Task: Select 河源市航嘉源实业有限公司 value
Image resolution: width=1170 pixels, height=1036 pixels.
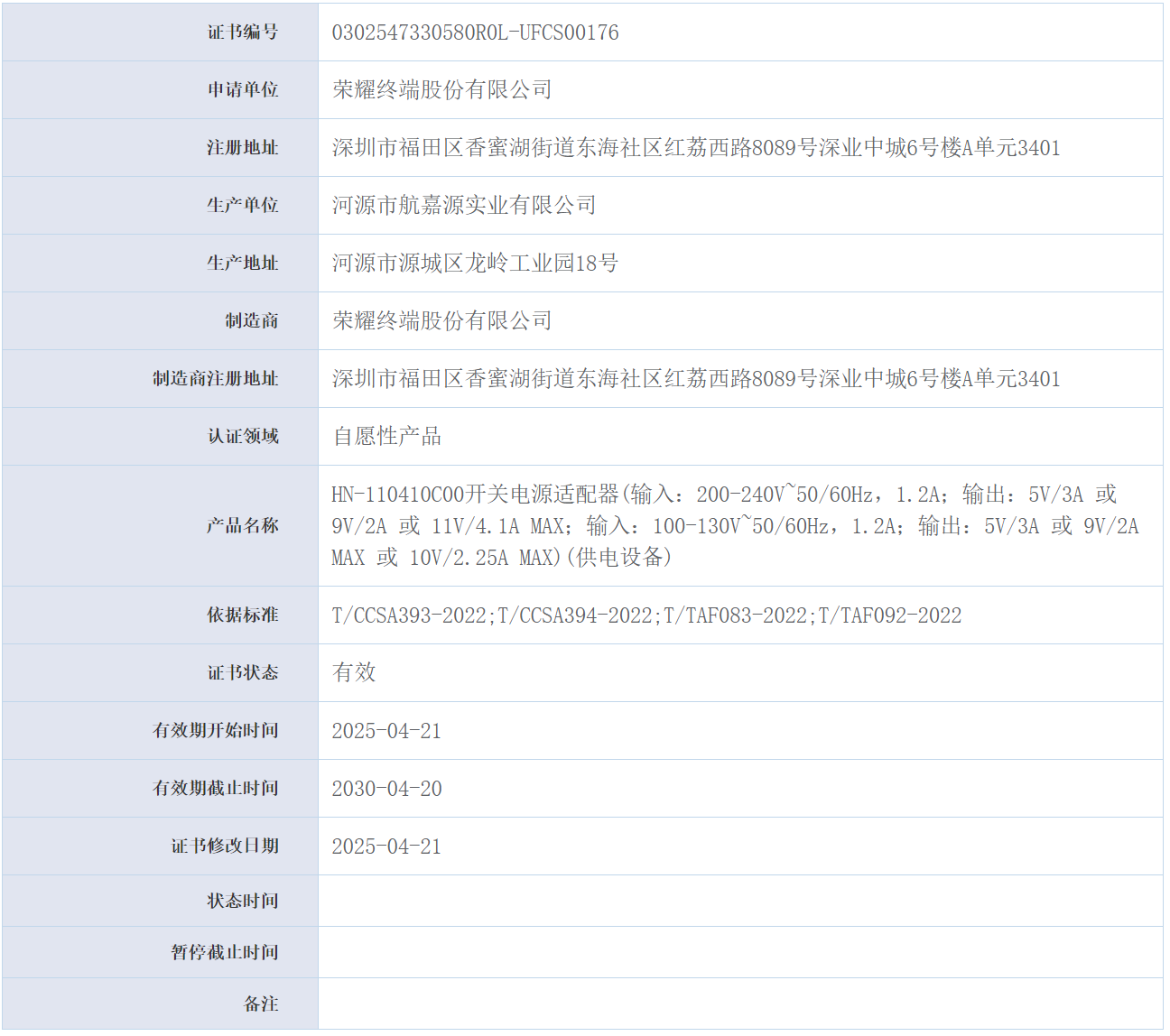Action: [464, 206]
